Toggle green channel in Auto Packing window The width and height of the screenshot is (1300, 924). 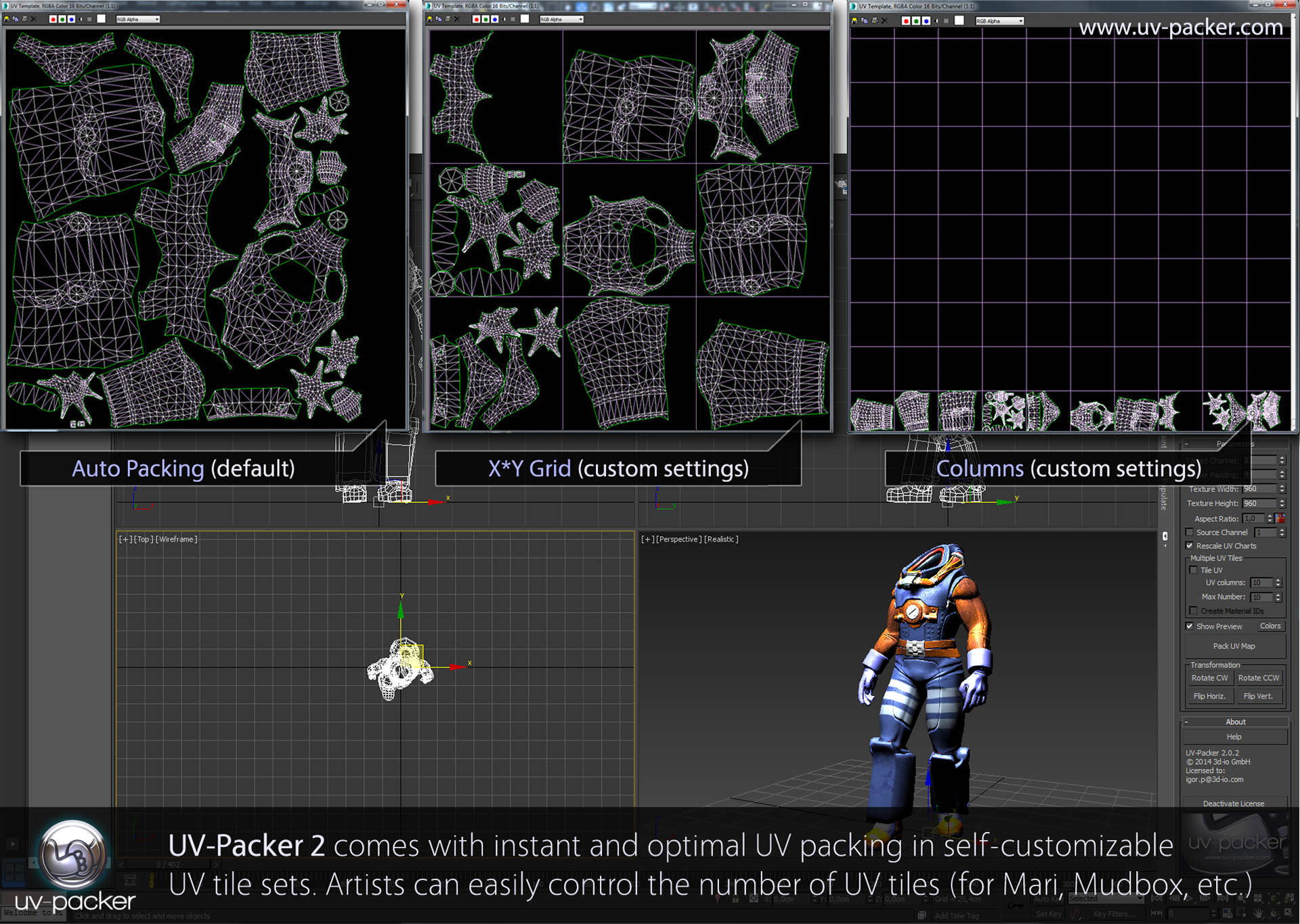(62, 19)
